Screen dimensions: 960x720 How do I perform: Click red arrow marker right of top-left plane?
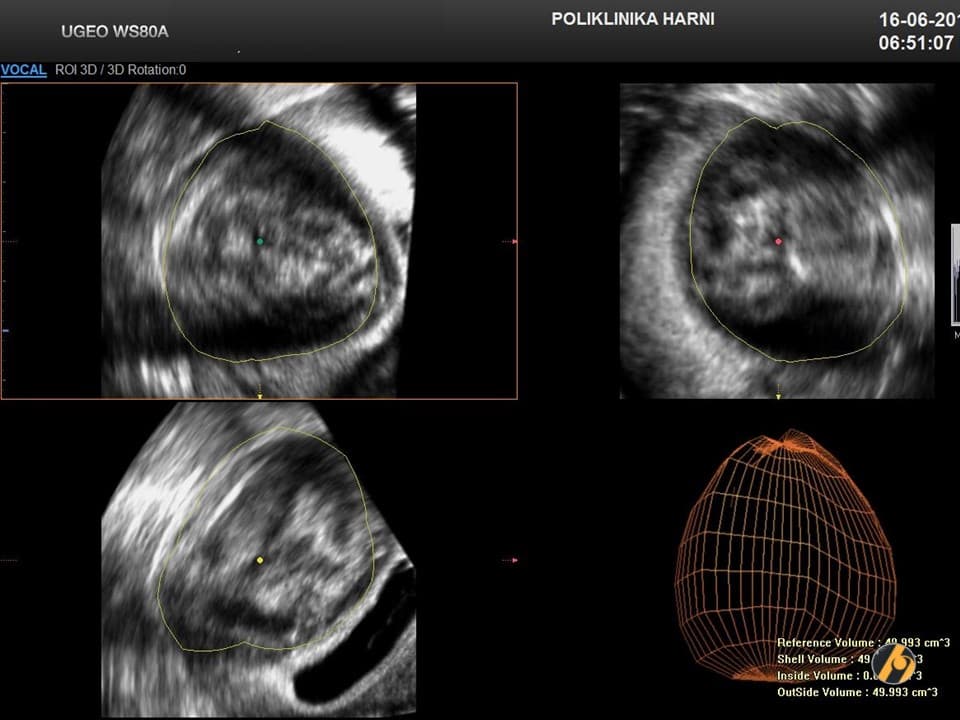(514, 241)
